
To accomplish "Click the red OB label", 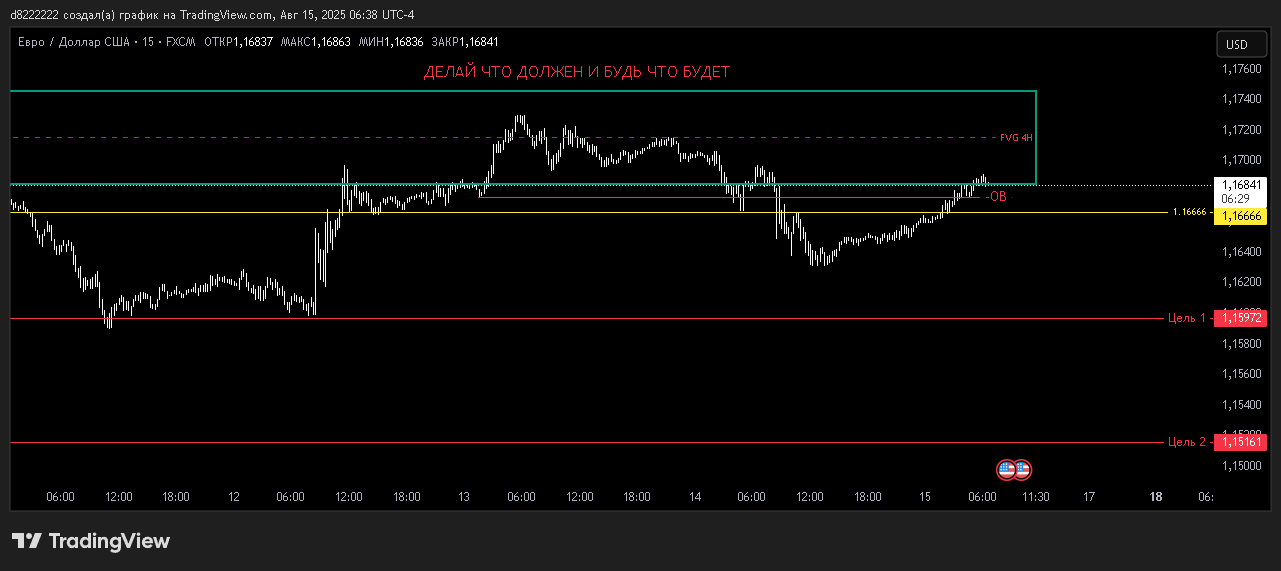I will [x=997, y=197].
